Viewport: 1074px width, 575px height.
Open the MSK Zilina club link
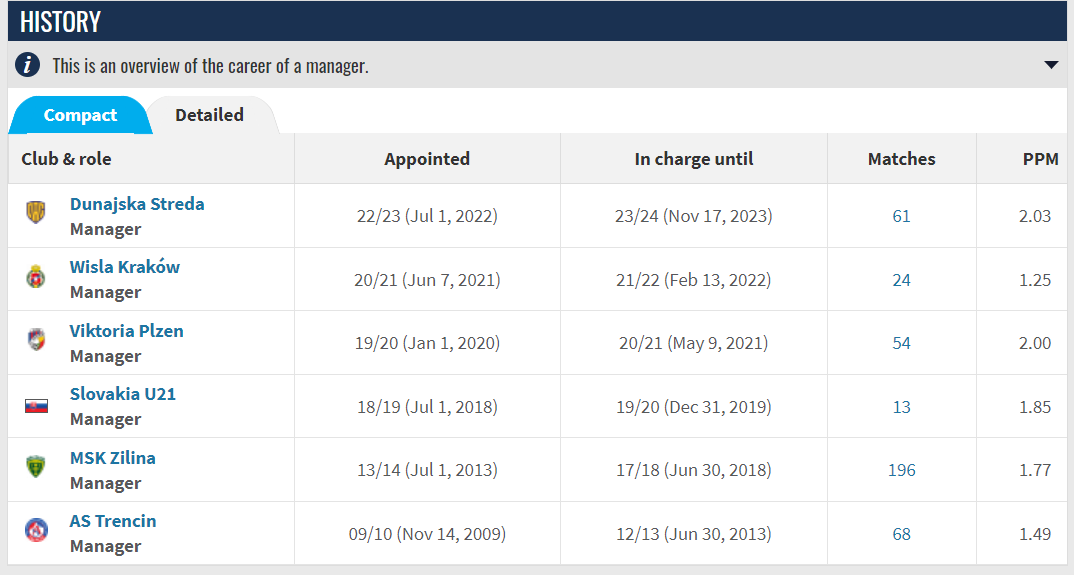point(112,458)
